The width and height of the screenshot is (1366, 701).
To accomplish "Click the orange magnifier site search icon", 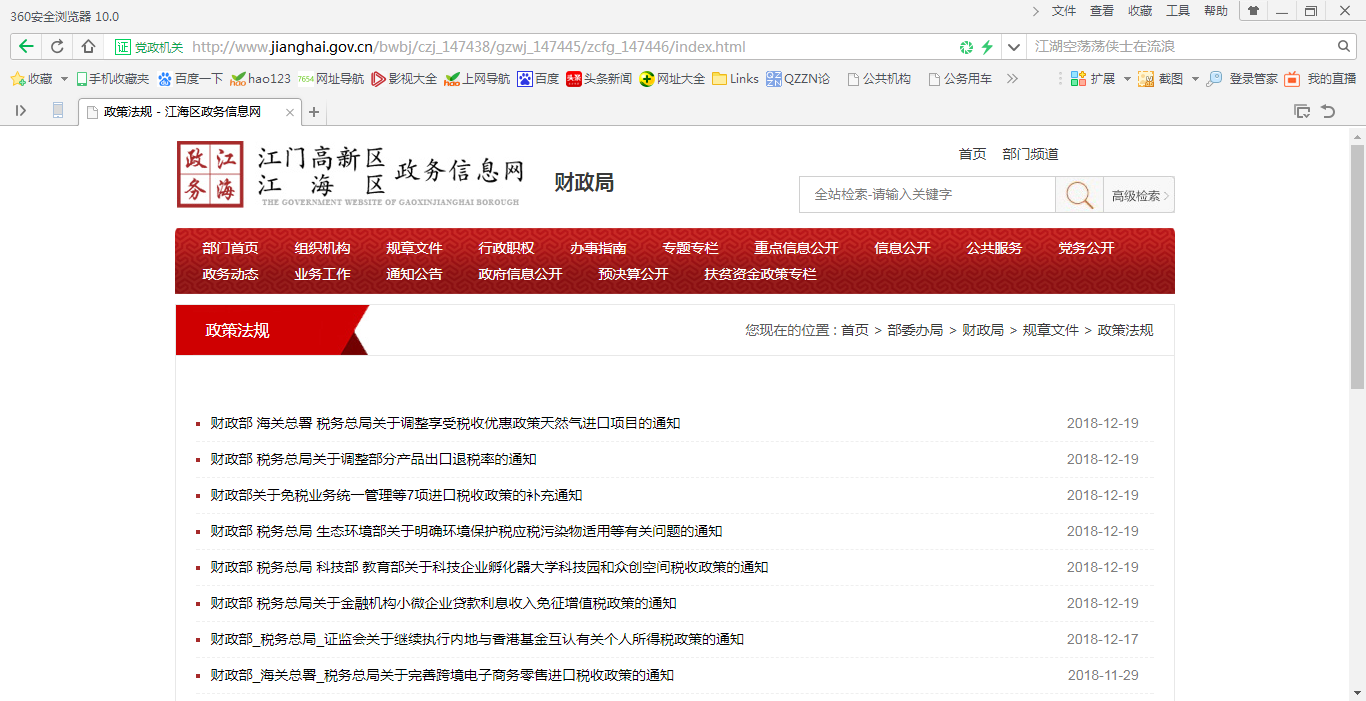I will point(1079,195).
